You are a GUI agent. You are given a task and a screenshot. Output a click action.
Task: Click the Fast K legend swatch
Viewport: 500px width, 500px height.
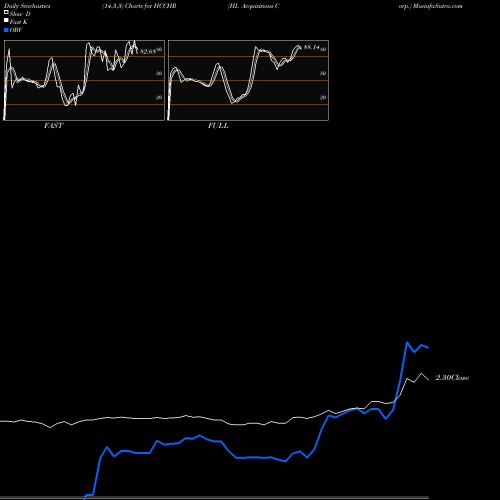(x=6, y=20)
